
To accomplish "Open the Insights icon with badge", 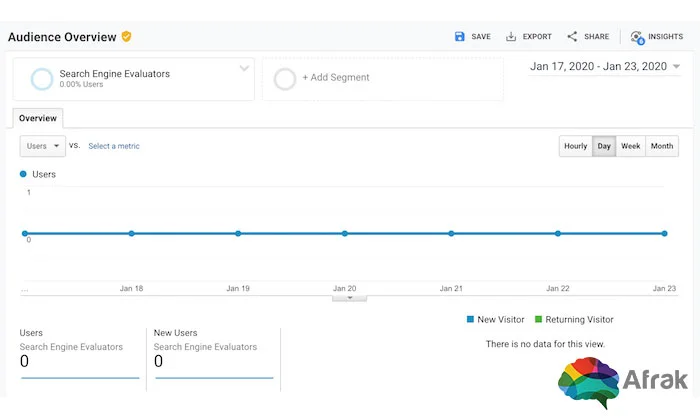I will [x=637, y=38].
